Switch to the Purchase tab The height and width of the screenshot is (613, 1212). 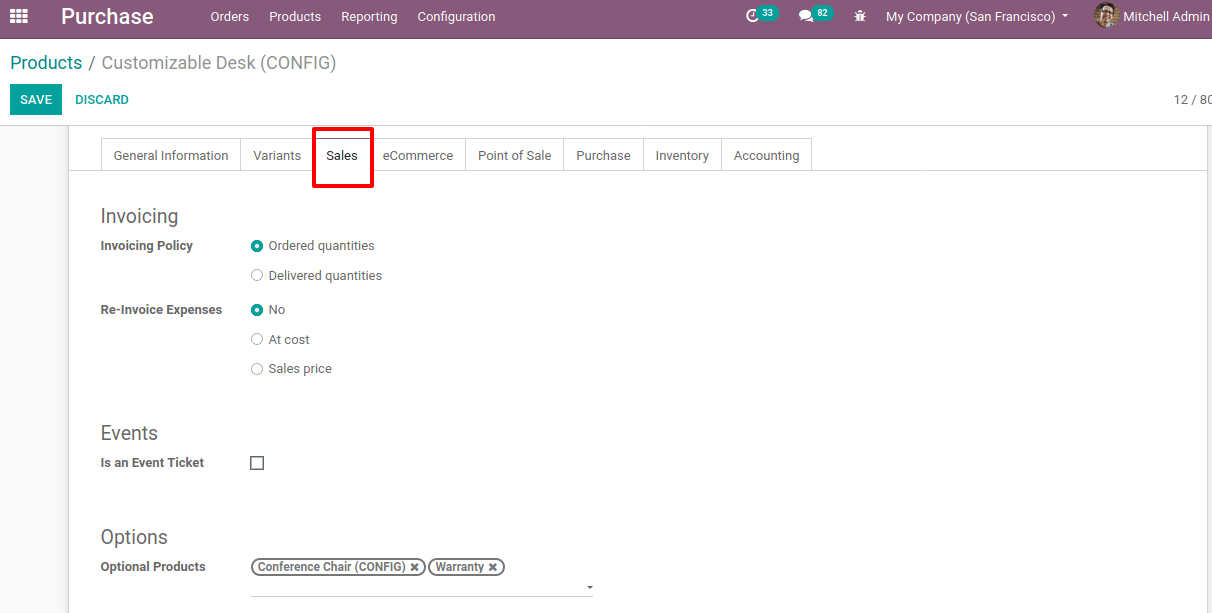tap(604, 155)
